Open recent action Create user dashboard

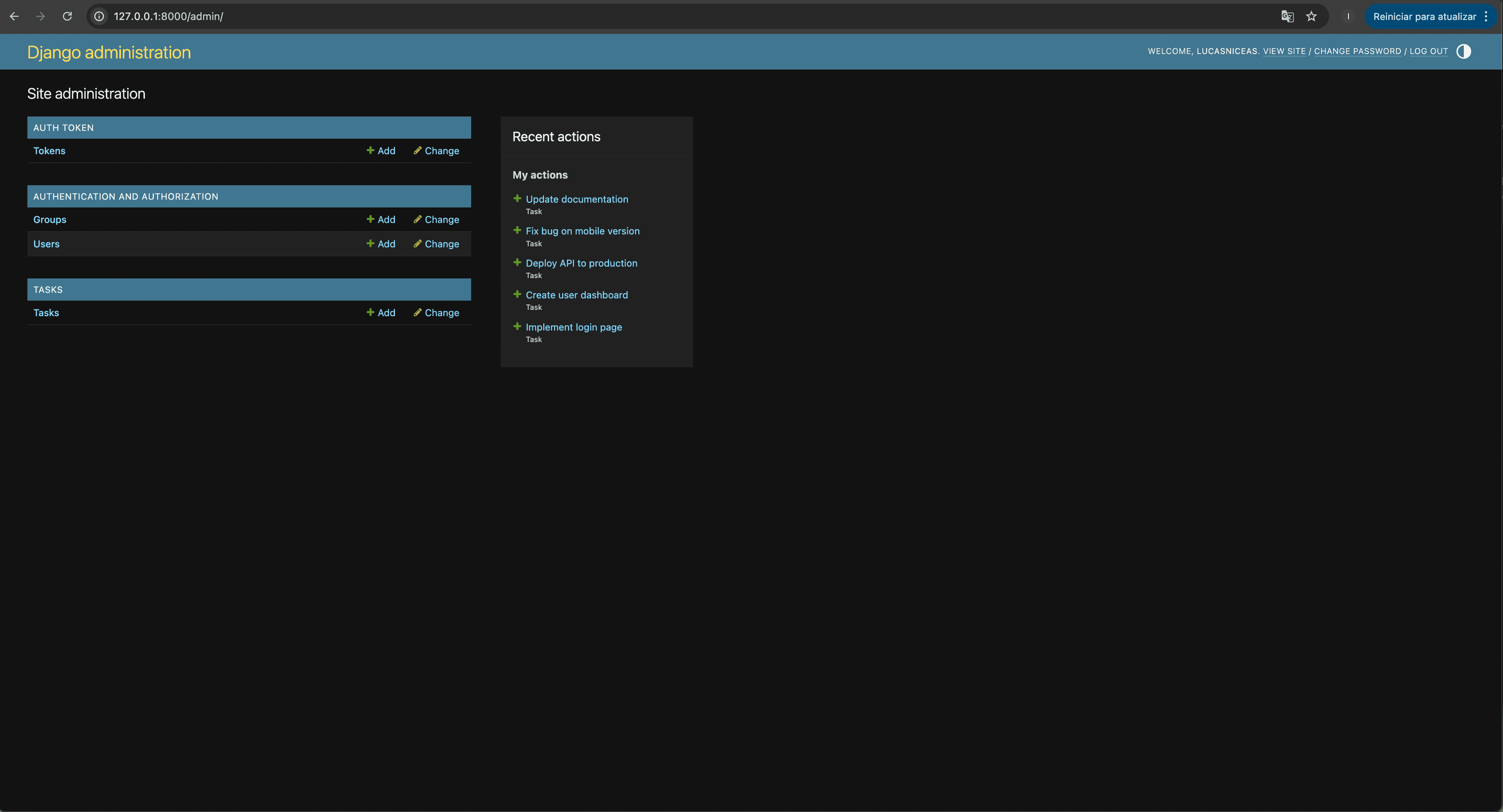pos(577,295)
